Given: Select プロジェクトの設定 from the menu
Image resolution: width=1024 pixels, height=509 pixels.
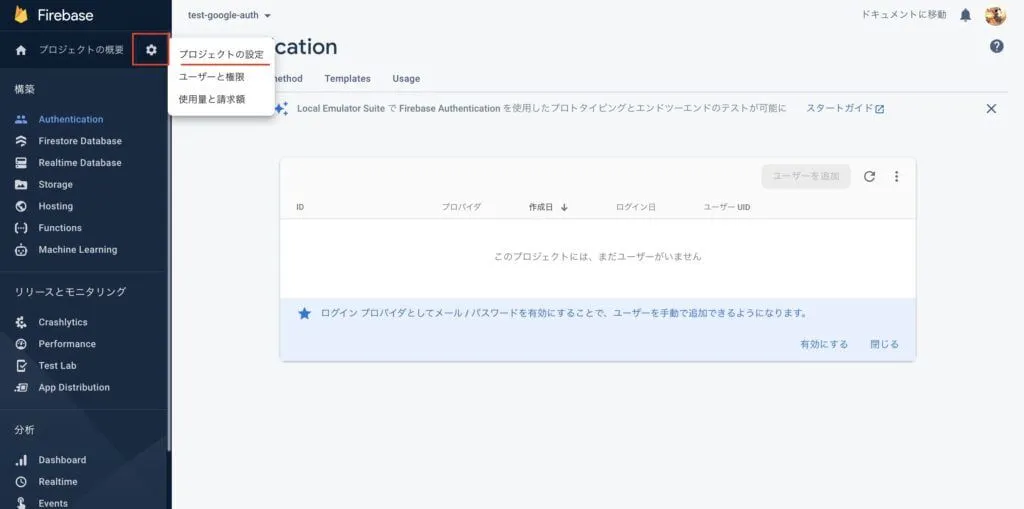Looking at the screenshot, I should [x=221, y=54].
